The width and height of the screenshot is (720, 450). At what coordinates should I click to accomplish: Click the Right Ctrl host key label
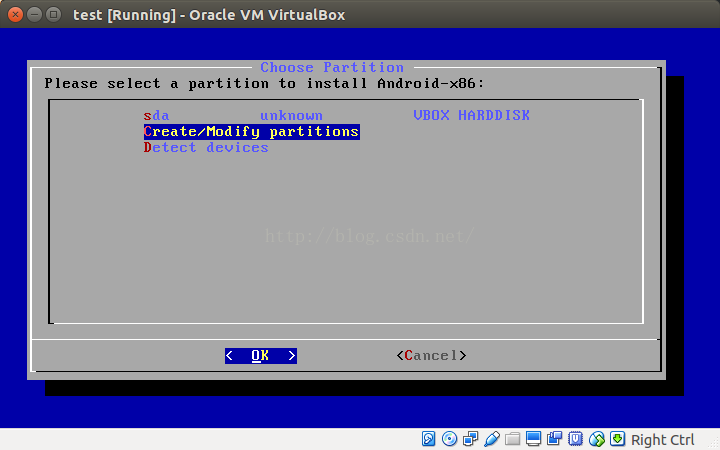point(663,440)
